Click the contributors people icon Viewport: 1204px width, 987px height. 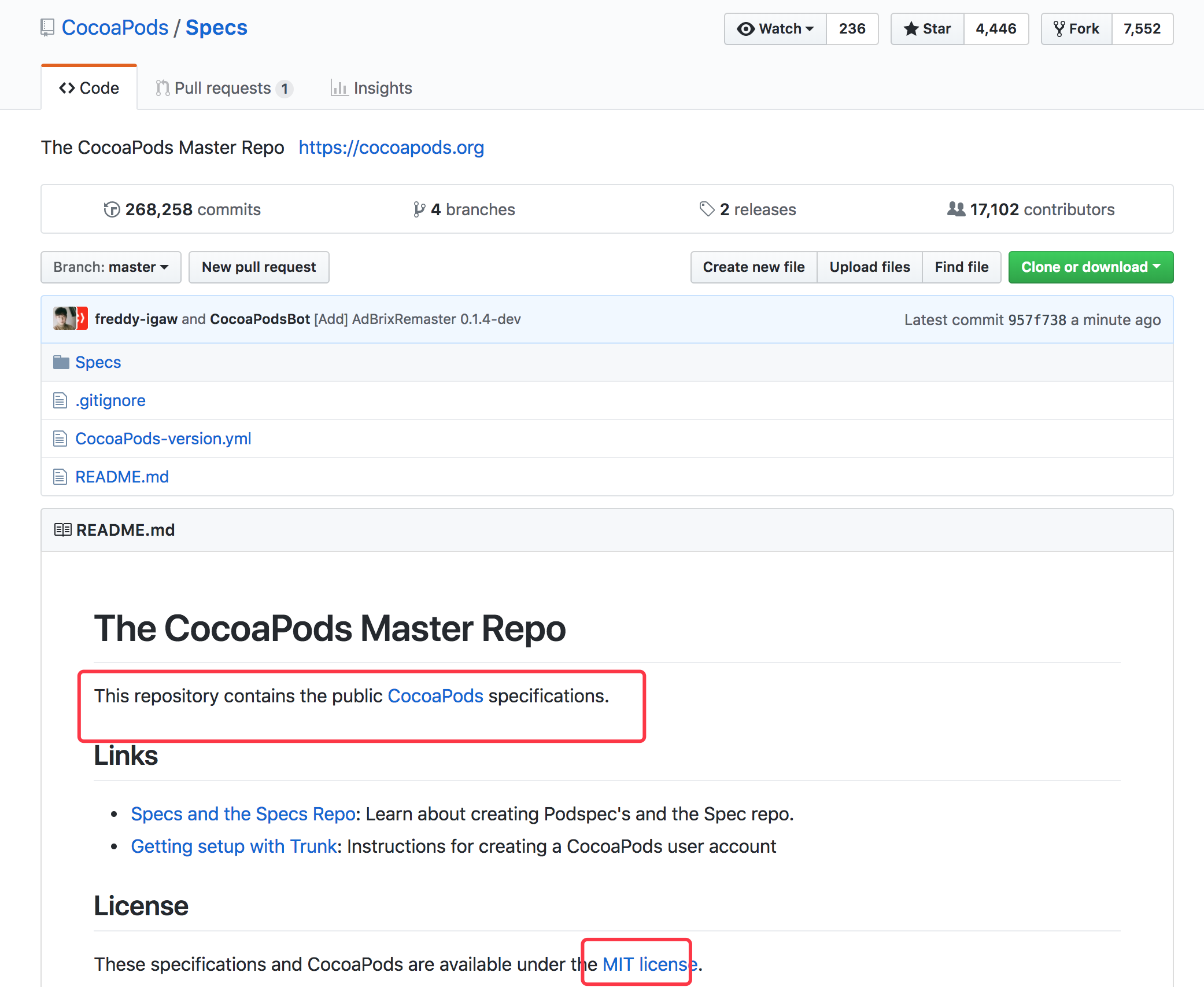(x=956, y=209)
